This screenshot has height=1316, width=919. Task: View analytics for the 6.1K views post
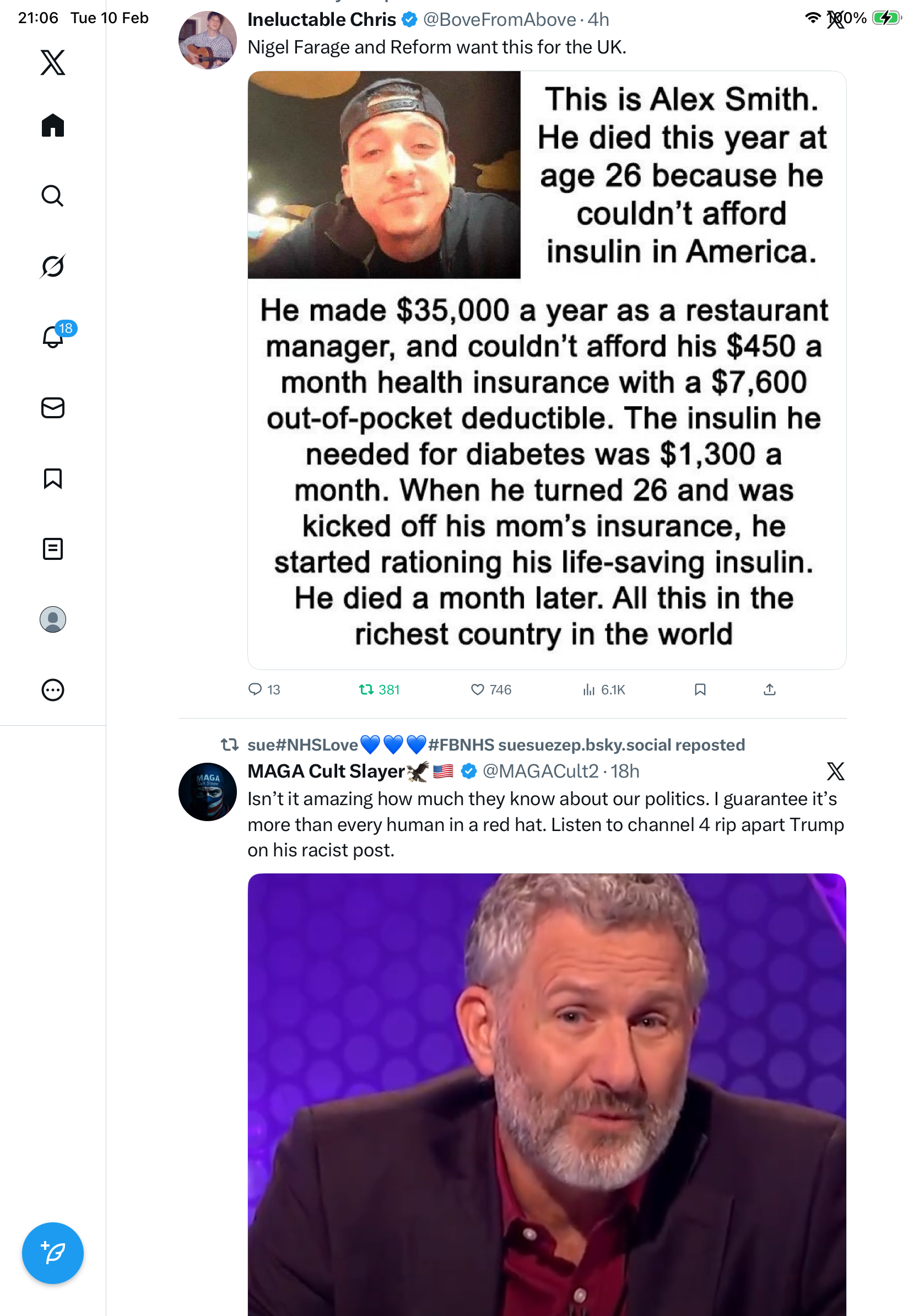[x=589, y=689]
